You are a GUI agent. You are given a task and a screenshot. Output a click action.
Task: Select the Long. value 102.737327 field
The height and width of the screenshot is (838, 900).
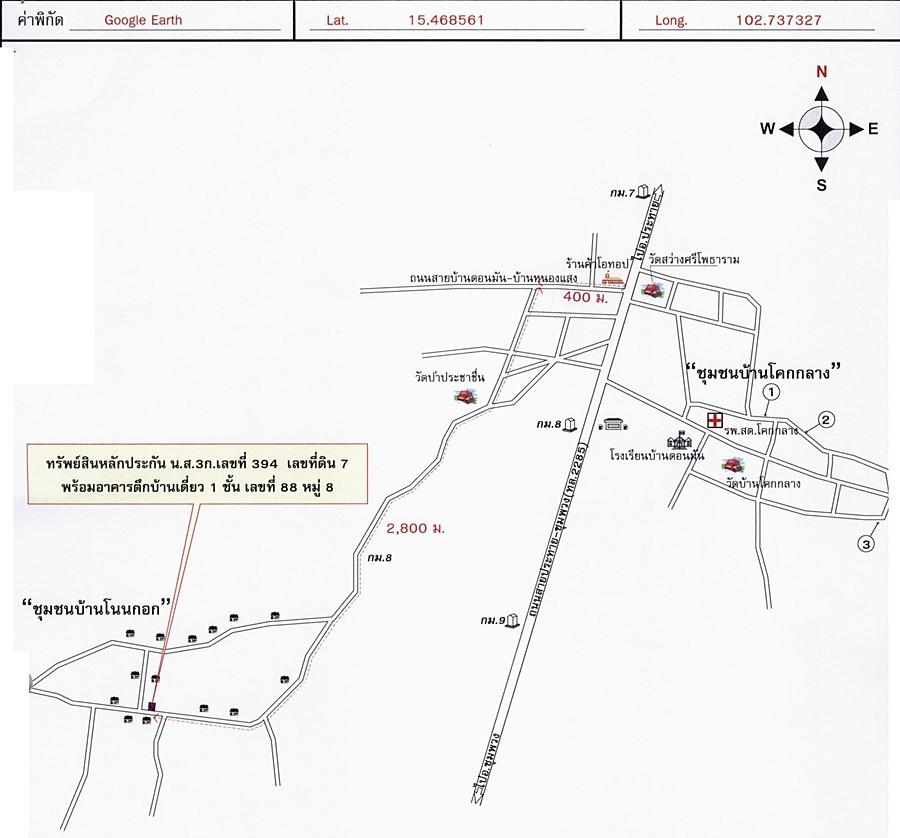coord(778,20)
